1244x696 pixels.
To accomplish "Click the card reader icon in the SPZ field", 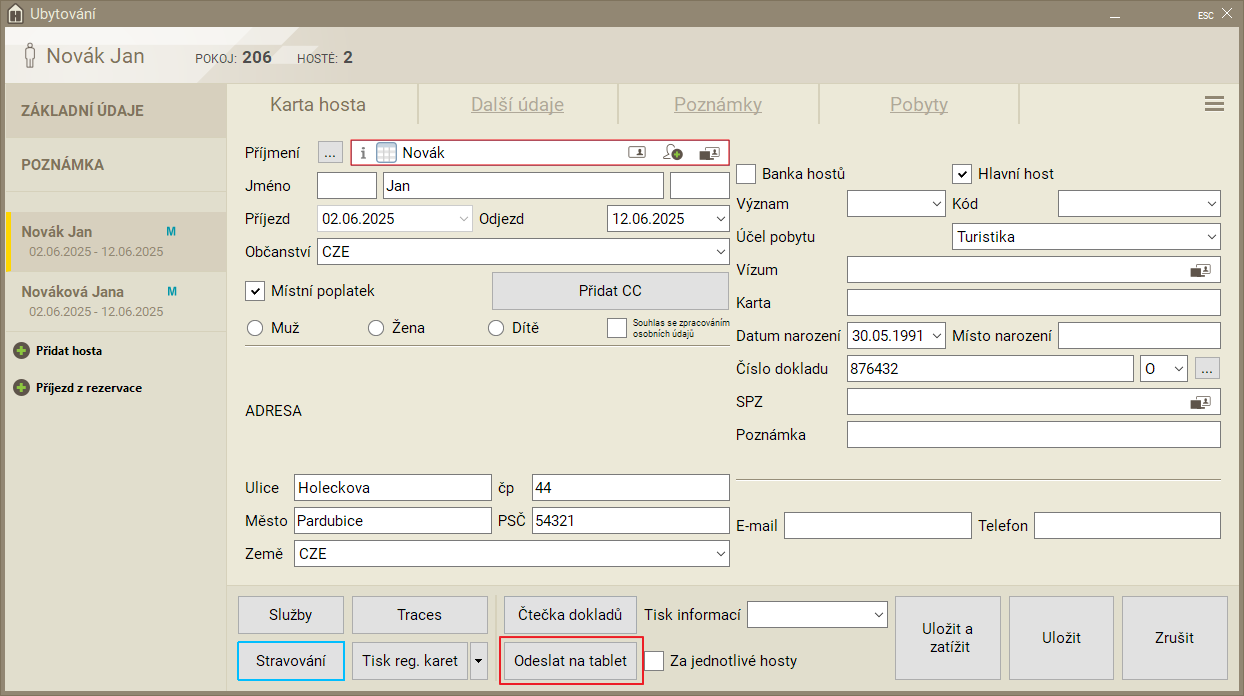I will 1200,402.
